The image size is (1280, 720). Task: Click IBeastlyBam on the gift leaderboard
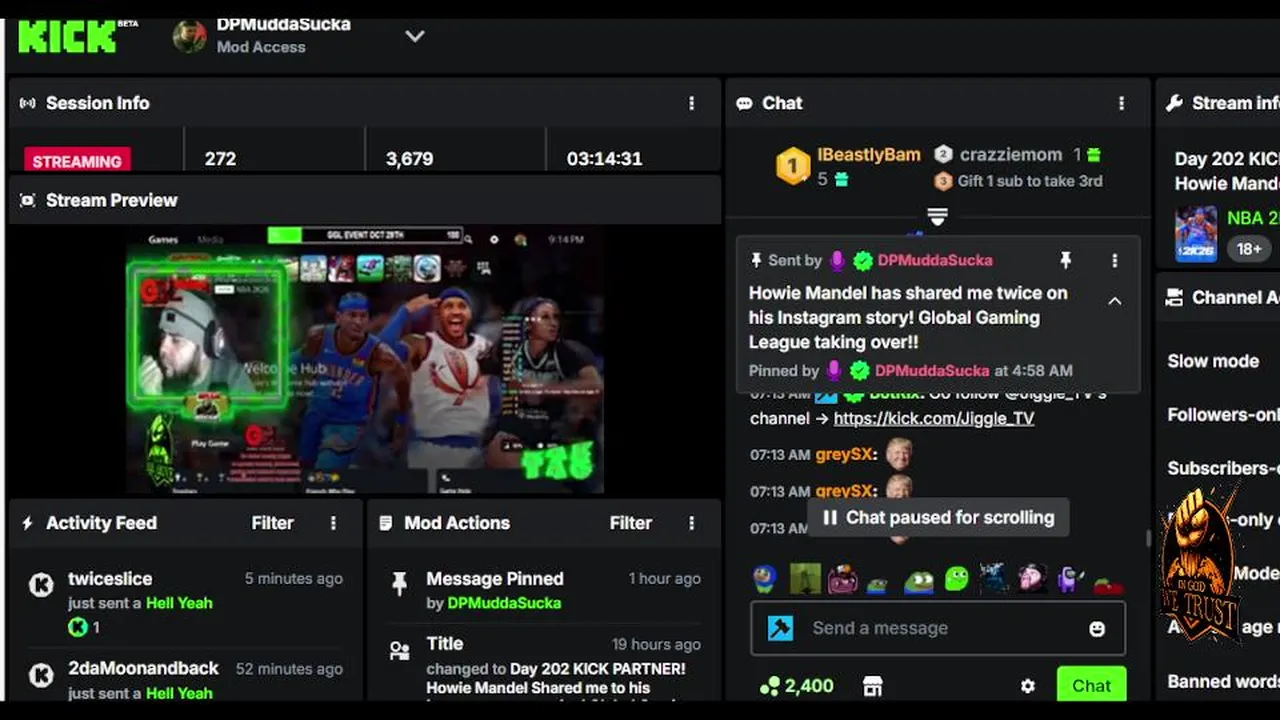coord(869,154)
